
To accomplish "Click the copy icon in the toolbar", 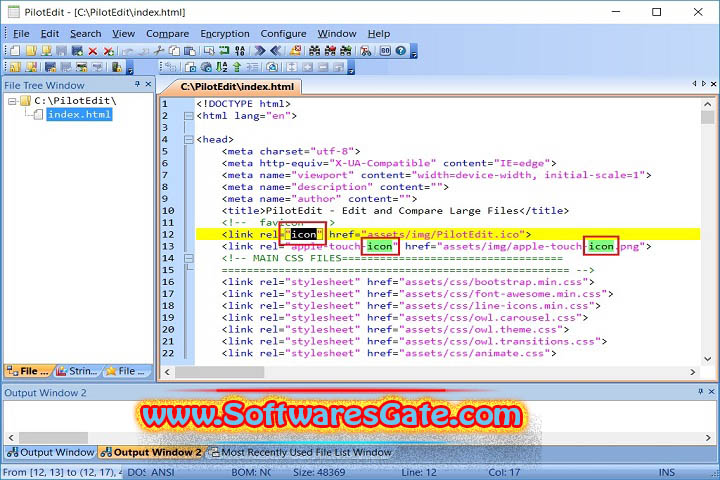I will pos(174,51).
